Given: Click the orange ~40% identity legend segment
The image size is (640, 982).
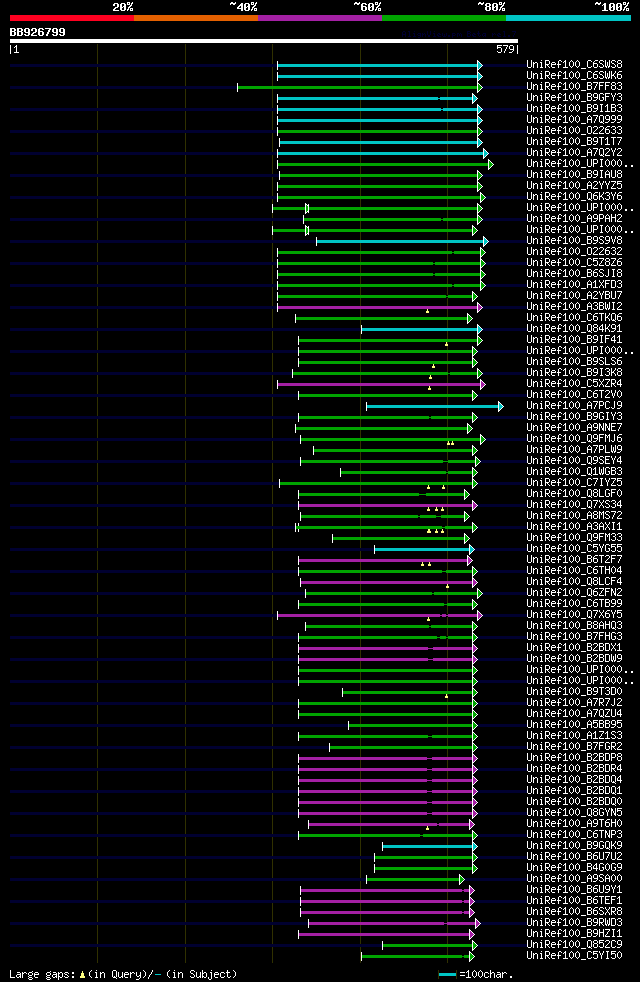Looking at the screenshot, I should pyautogui.click(x=196, y=18).
